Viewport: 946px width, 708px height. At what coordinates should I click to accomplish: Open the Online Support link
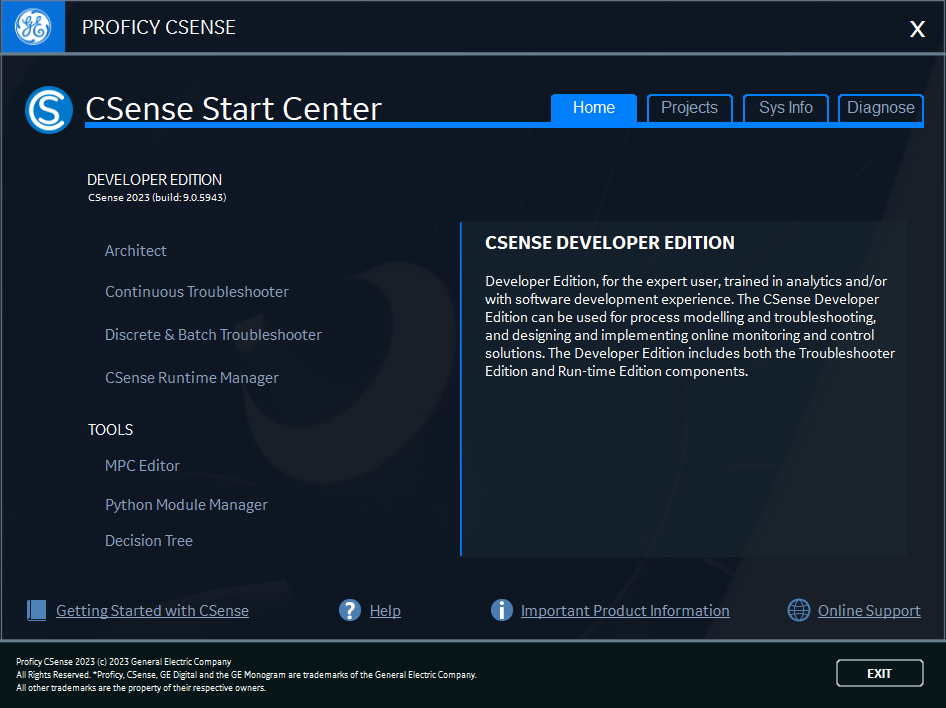click(869, 611)
